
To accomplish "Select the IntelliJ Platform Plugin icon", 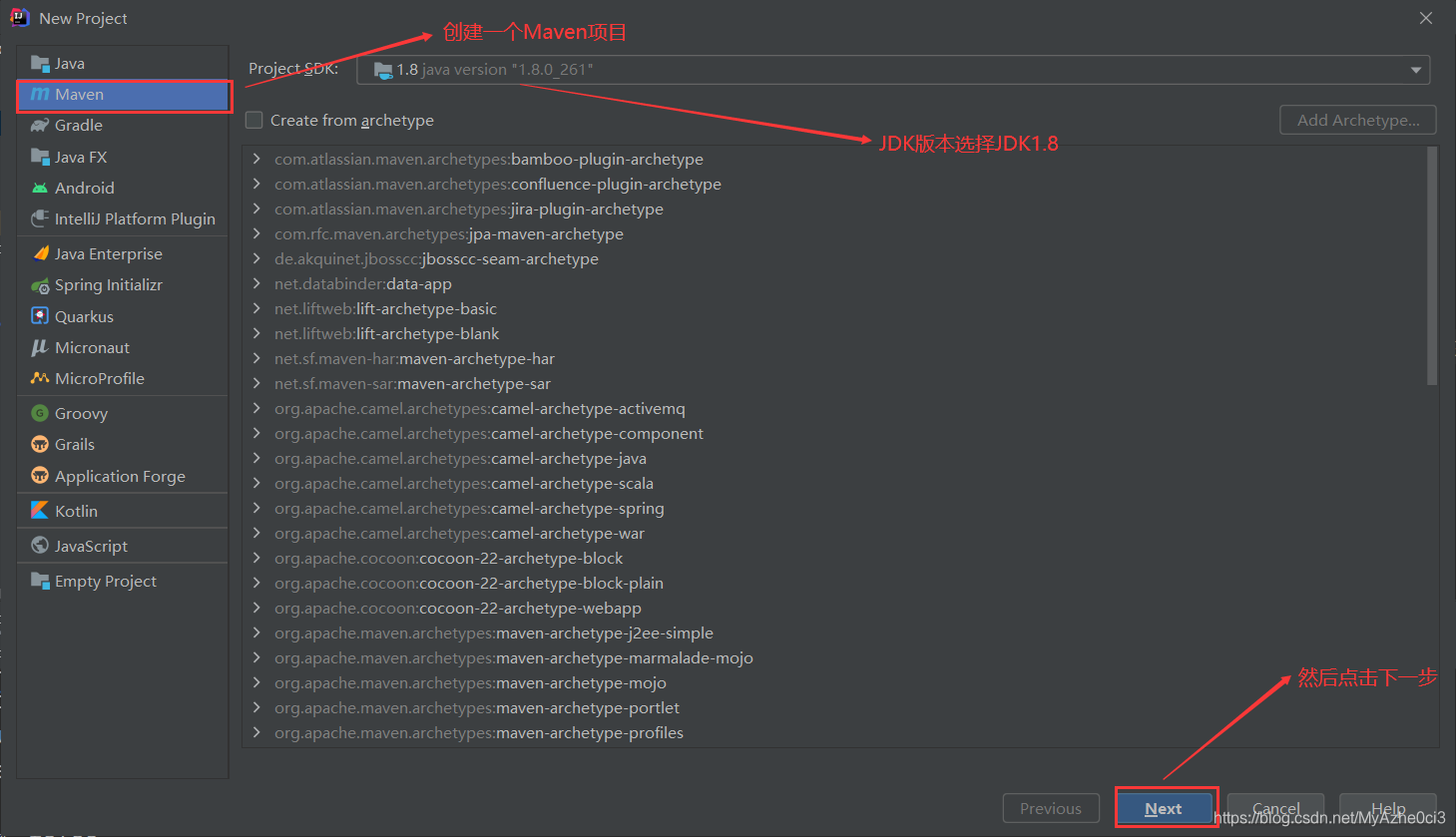I will click(x=40, y=218).
